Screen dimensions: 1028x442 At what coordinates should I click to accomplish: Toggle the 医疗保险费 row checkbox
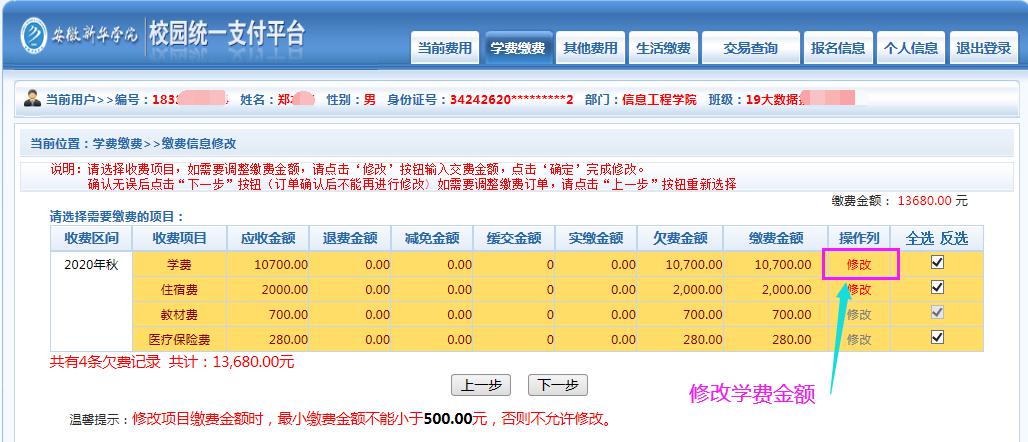pyautogui.click(x=937, y=337)
